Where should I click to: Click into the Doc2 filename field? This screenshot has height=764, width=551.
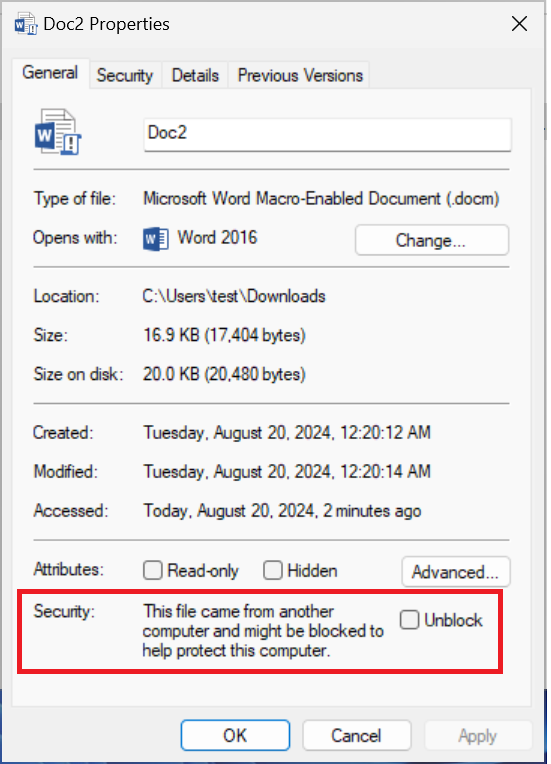point(327,134)
